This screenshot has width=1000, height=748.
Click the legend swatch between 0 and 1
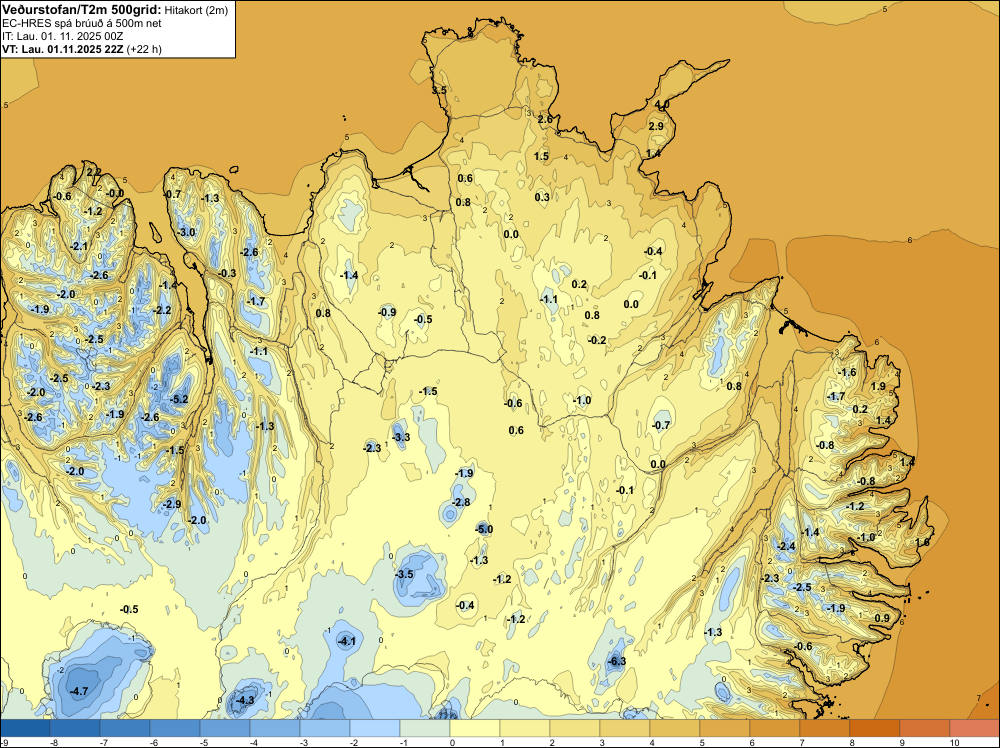coord(474,728)
